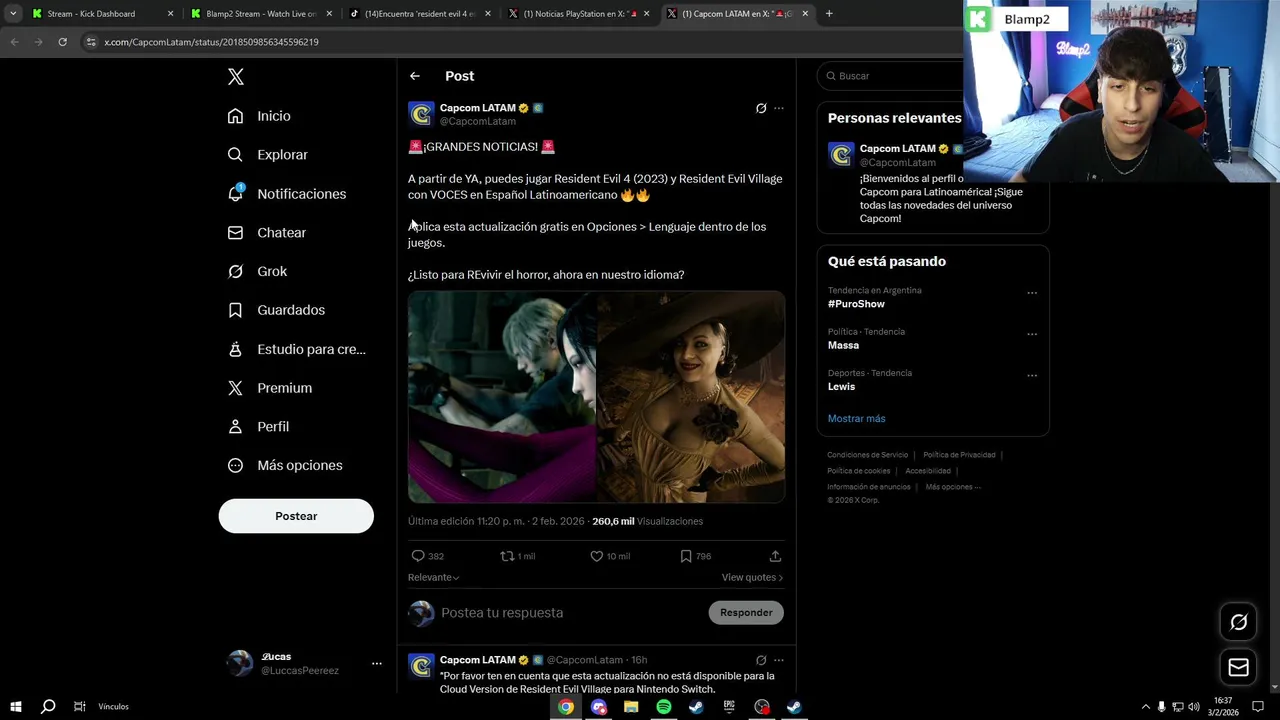The image size is (1280, 720).
Task: Close the Stream - Kick Dashboard tab
Action: pyautogui.click(x=171, y=14)
